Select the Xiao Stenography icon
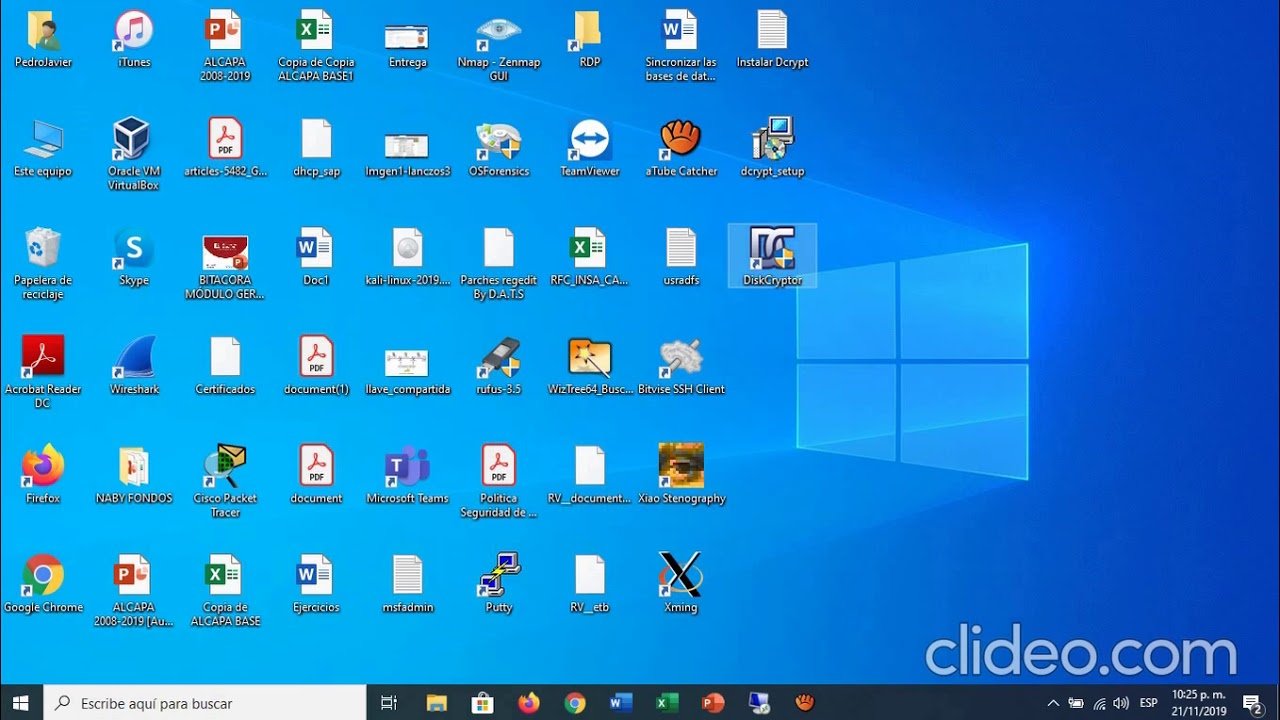The image size is (1280, 720). (681, 475)
